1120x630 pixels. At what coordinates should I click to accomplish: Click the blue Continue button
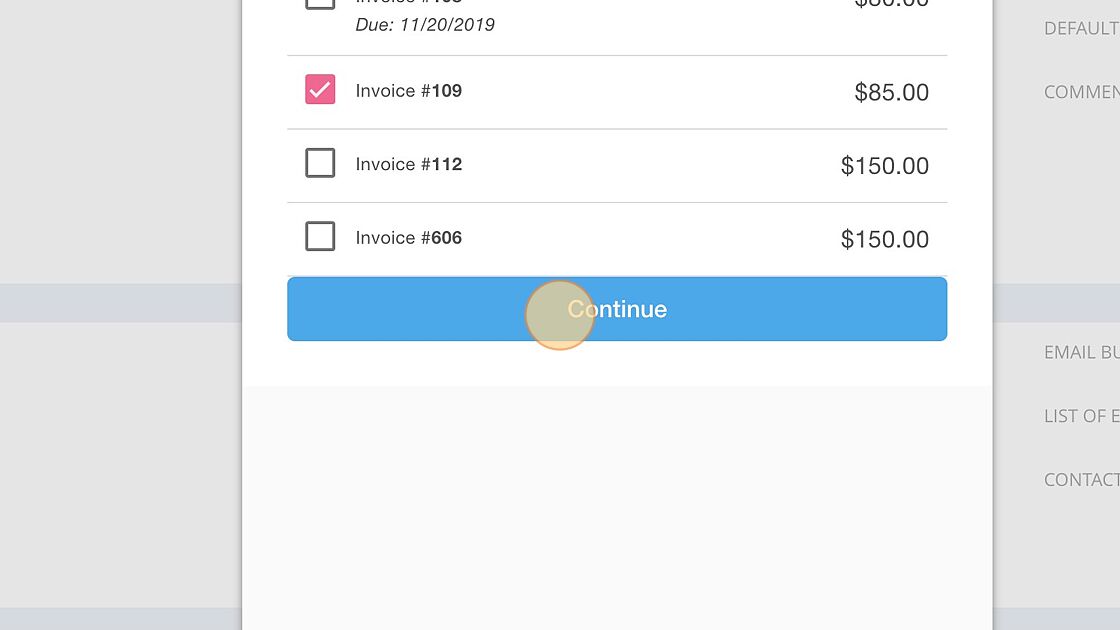[x=617, y=309]
